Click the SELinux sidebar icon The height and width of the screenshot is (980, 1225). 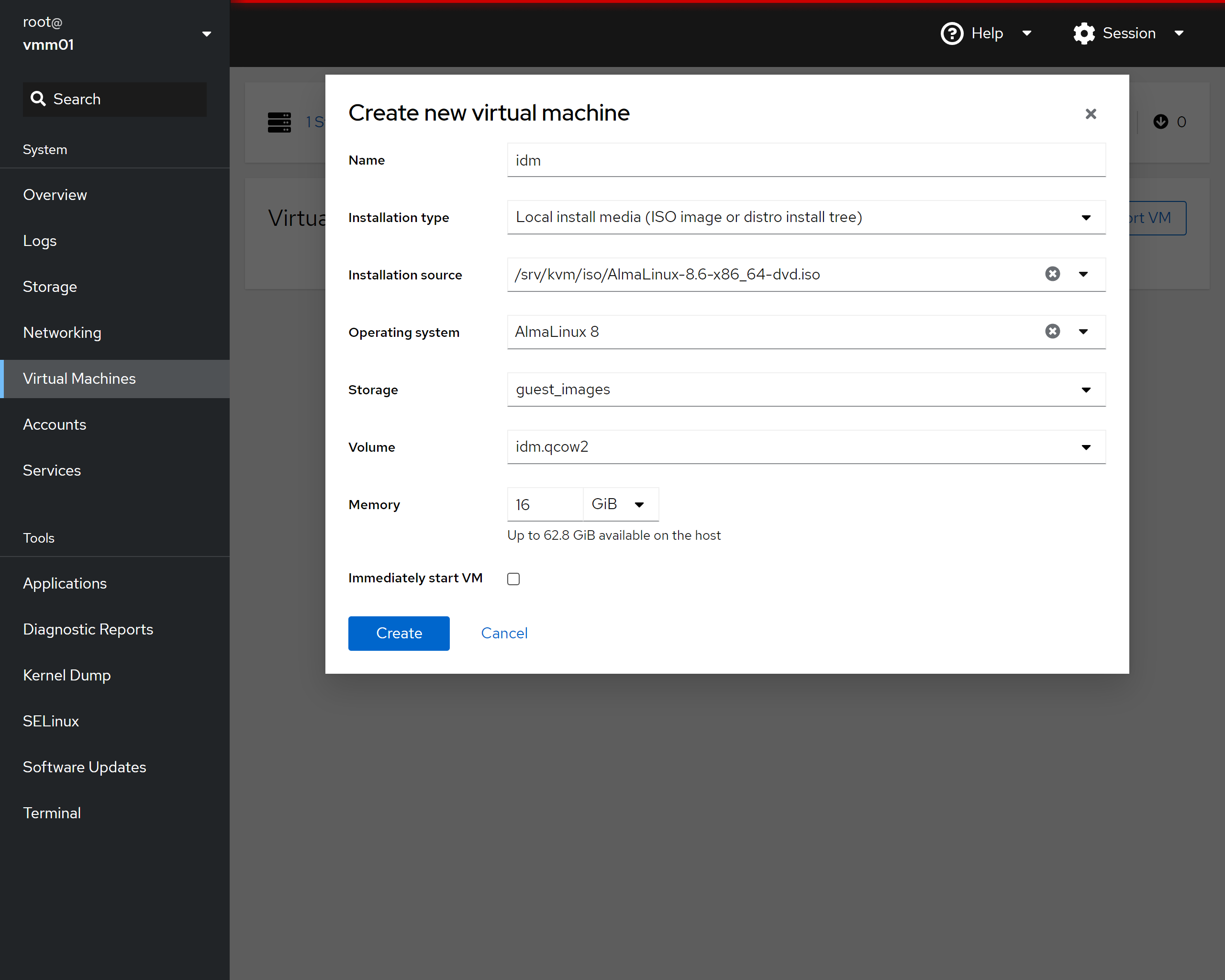coord(51,721)
